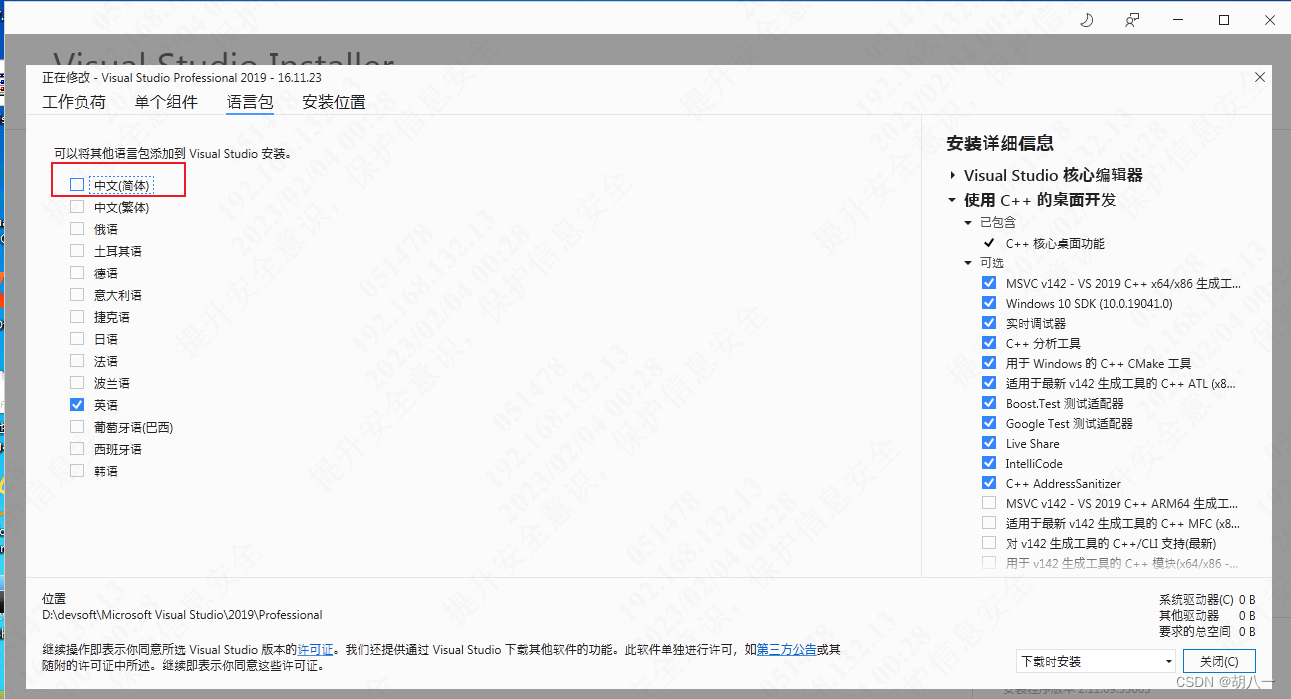
Task: Uncheck 实时调试器 component
Action: coord(989,323)
